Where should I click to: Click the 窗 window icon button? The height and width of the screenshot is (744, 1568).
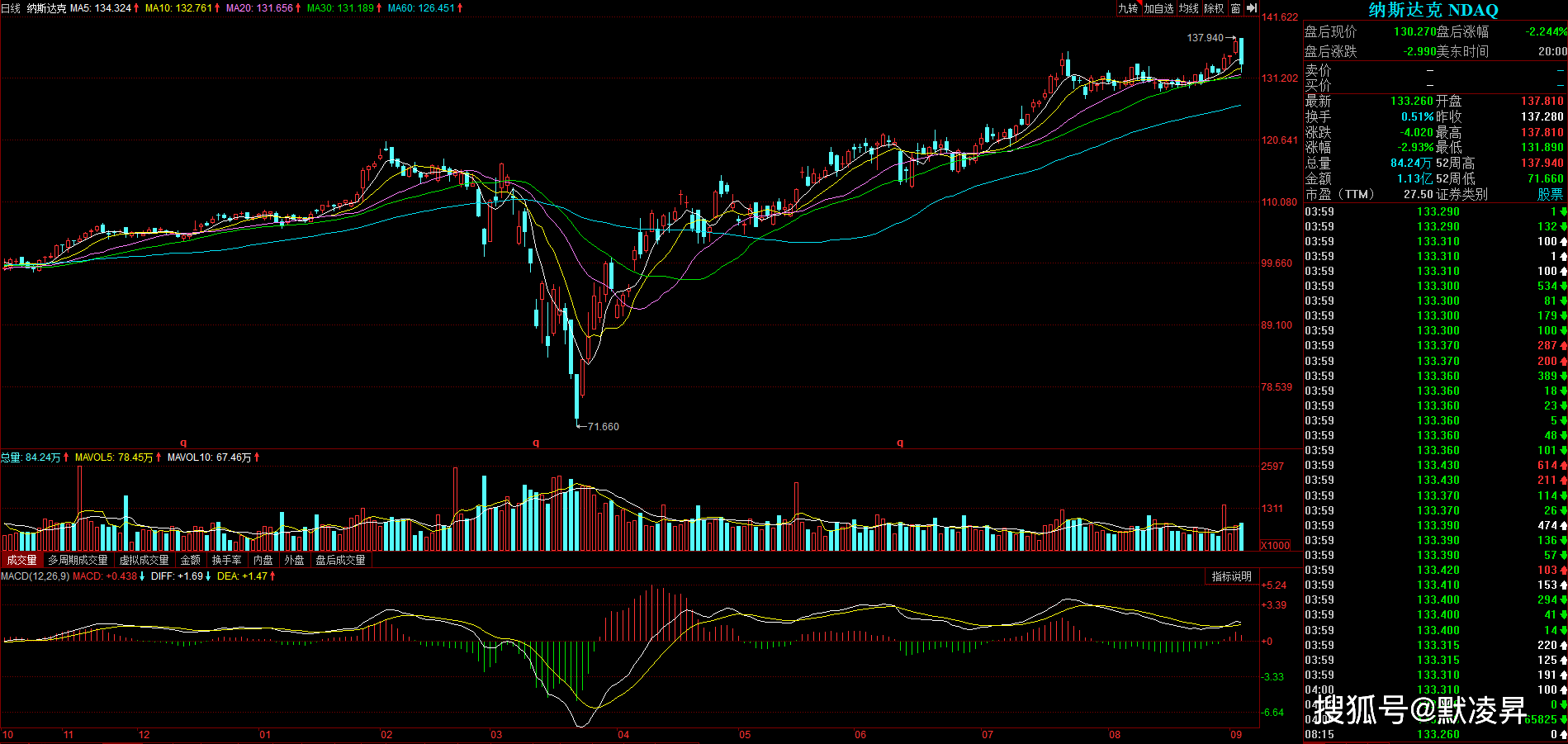(x=1235, y=8)
